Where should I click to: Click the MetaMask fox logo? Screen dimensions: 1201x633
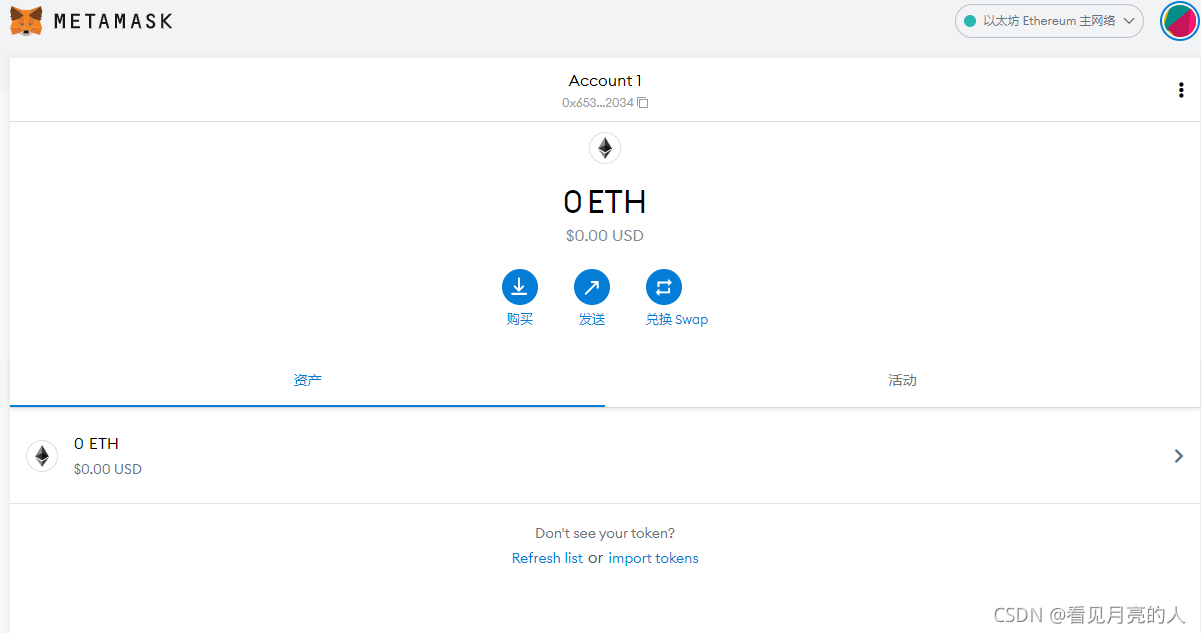26,20
